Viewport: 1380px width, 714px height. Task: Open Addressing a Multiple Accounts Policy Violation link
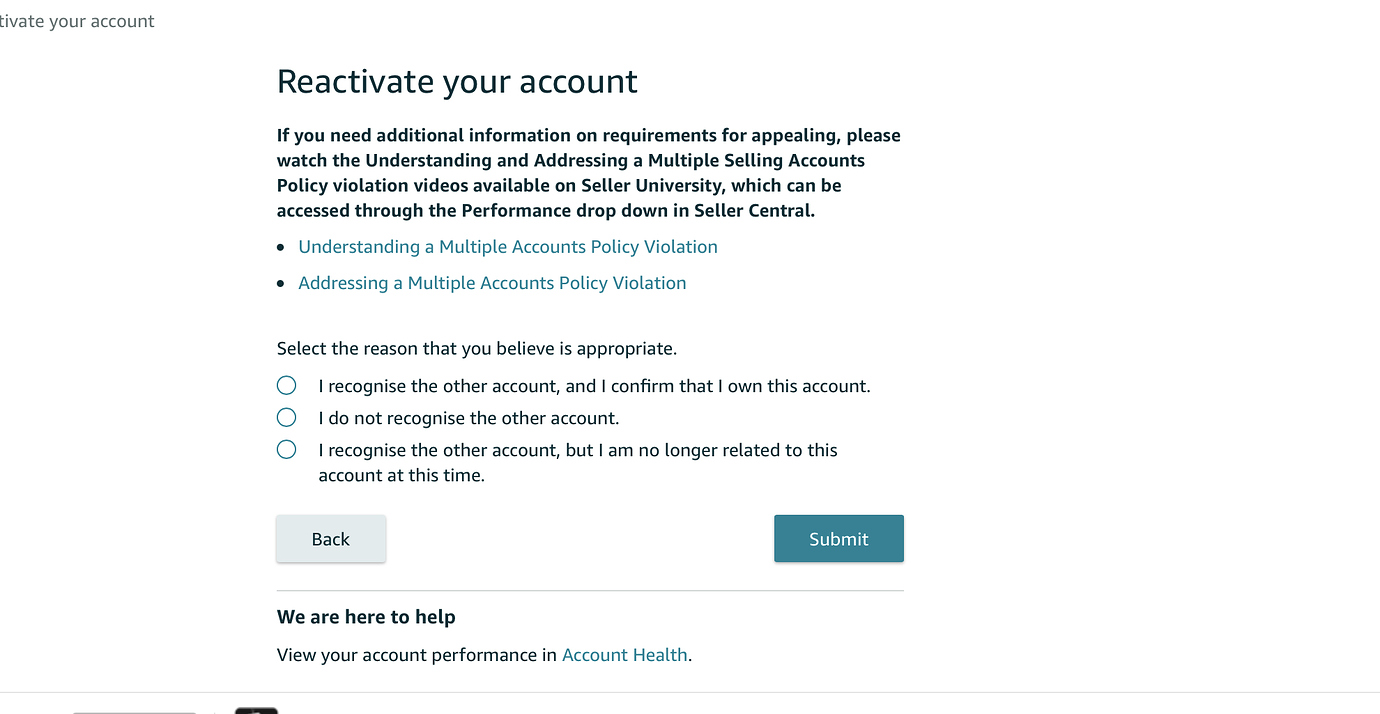tap(492, 283)
